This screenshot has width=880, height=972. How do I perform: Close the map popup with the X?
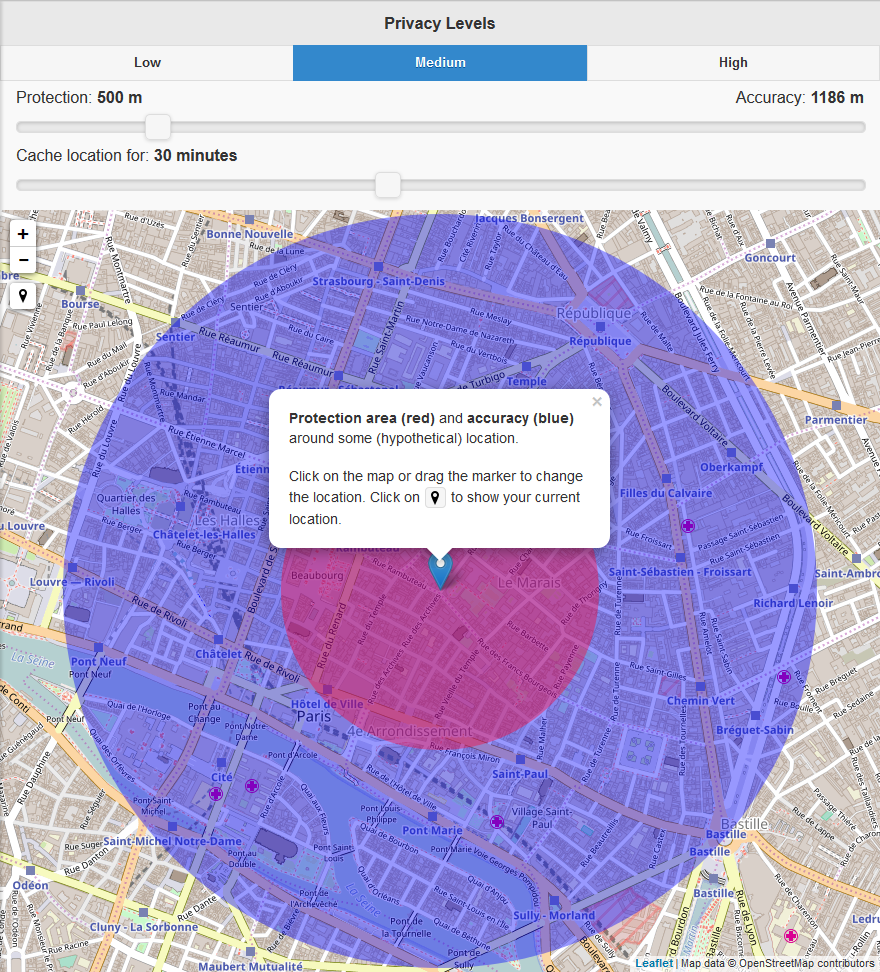tap(597, 402)
